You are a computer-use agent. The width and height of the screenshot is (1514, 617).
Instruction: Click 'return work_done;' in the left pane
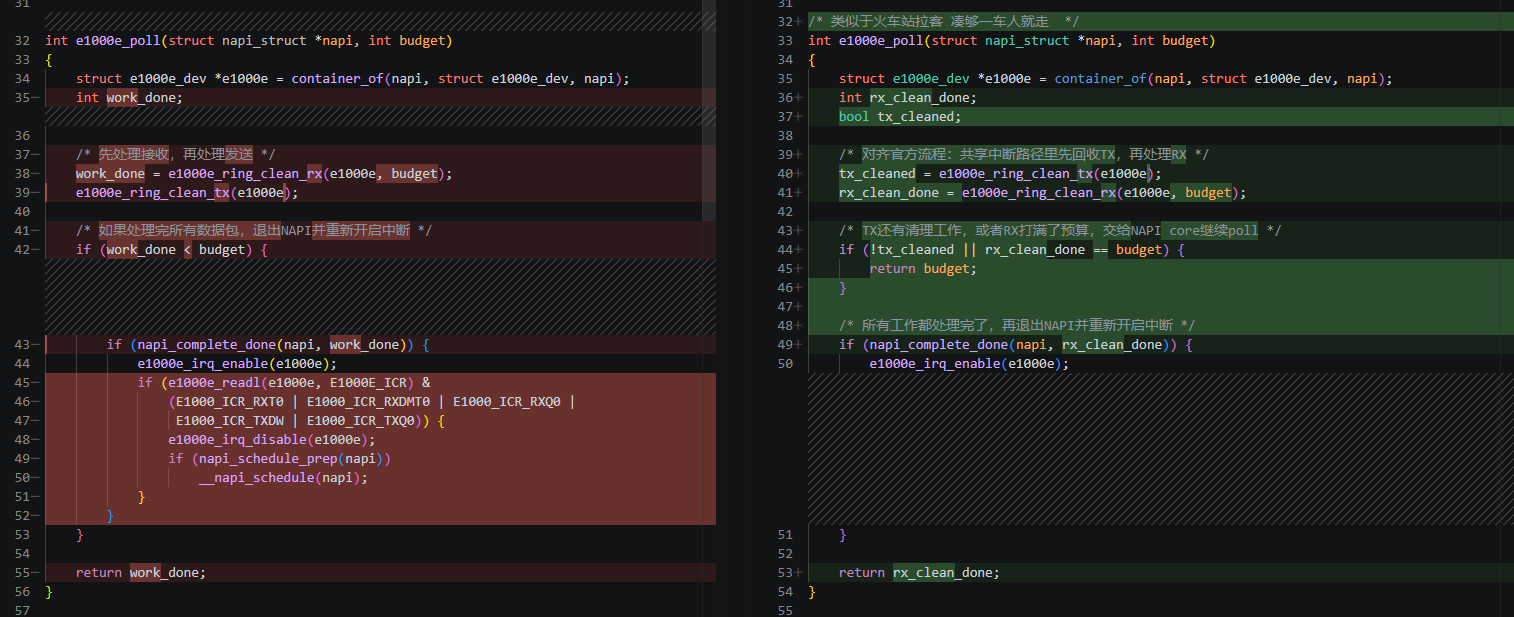tap(141, 572)
